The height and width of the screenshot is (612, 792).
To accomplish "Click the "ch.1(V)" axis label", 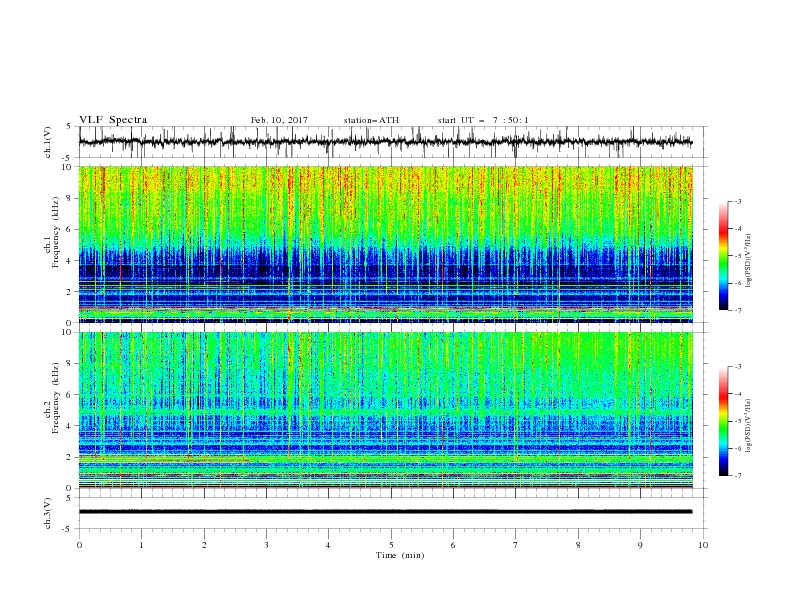I will pos(48,142).
